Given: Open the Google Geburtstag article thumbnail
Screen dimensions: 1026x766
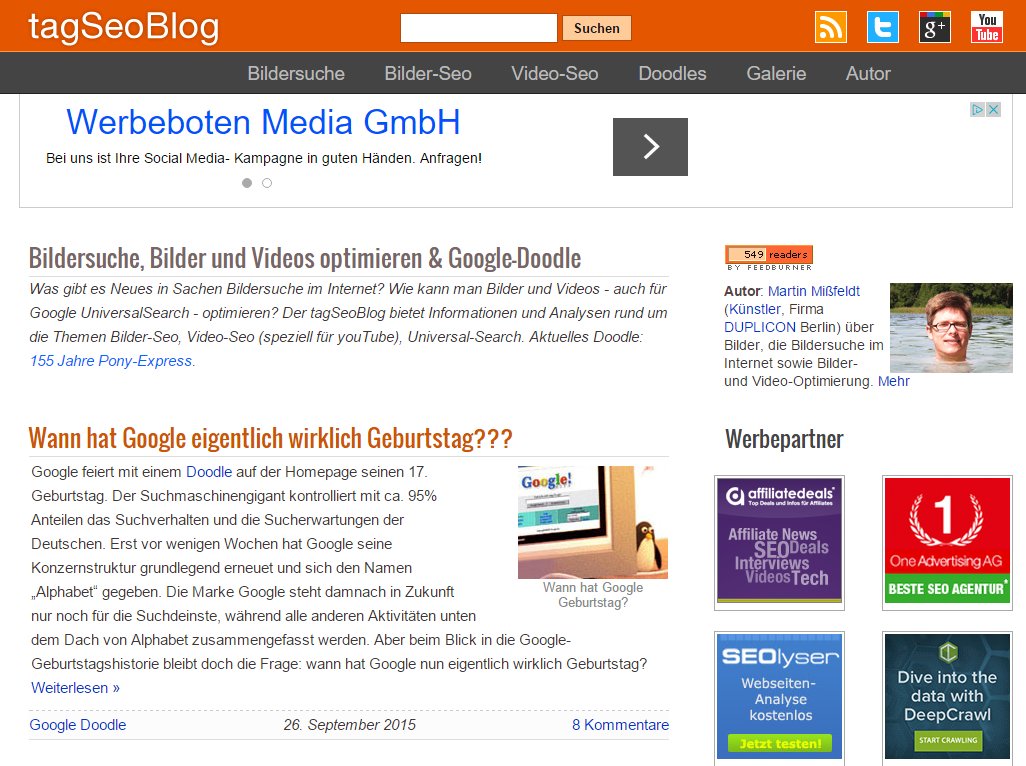Looking at the screenshot, I should (592, 521).
